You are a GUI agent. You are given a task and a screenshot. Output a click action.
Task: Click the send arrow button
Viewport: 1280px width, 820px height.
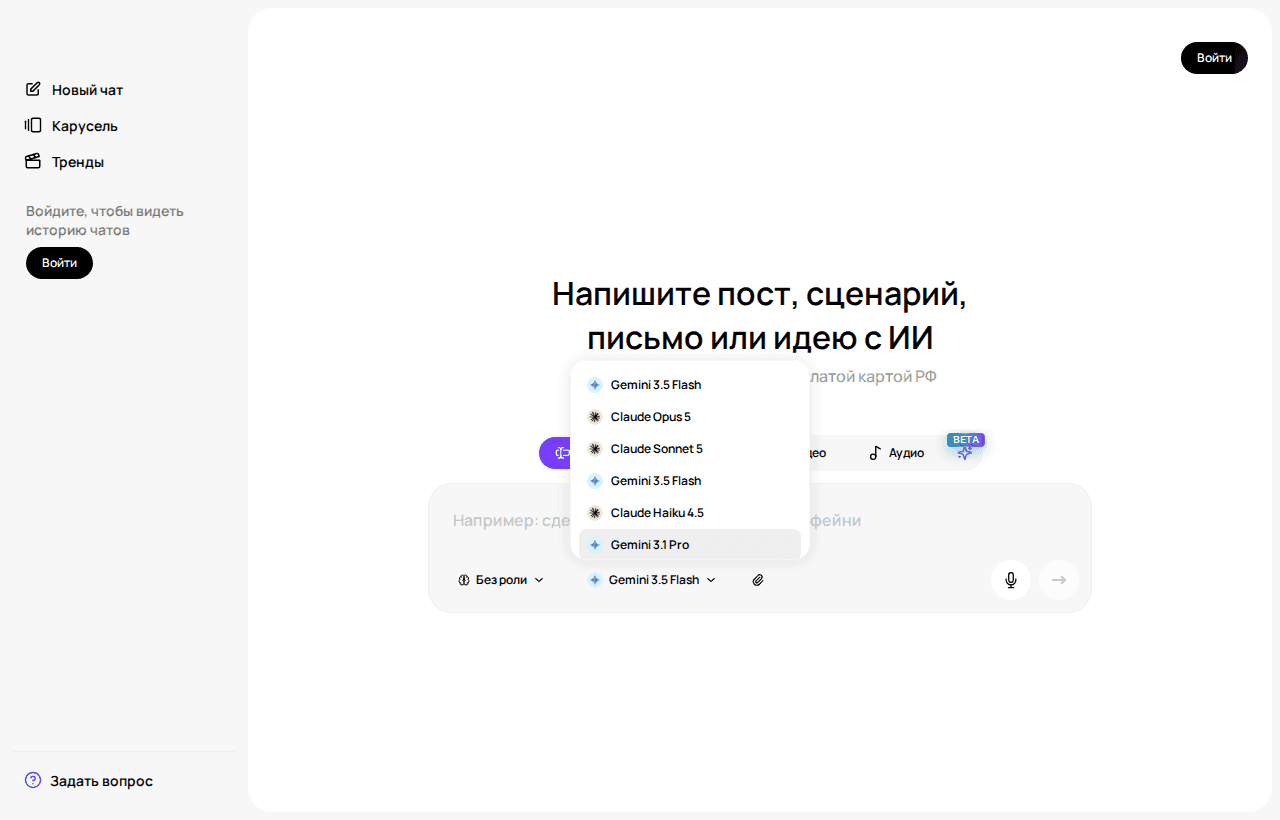click(x=1059, y=580)
